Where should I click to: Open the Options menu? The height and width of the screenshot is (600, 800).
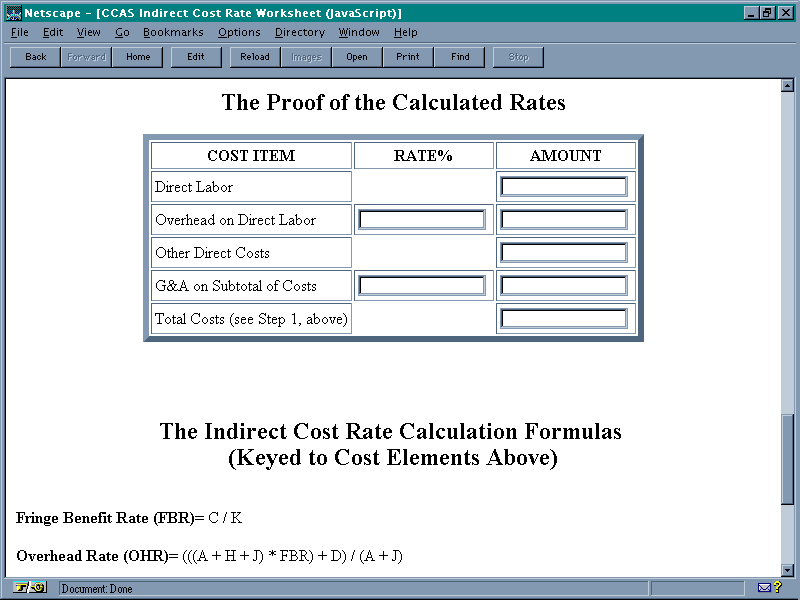coord(239,32)
